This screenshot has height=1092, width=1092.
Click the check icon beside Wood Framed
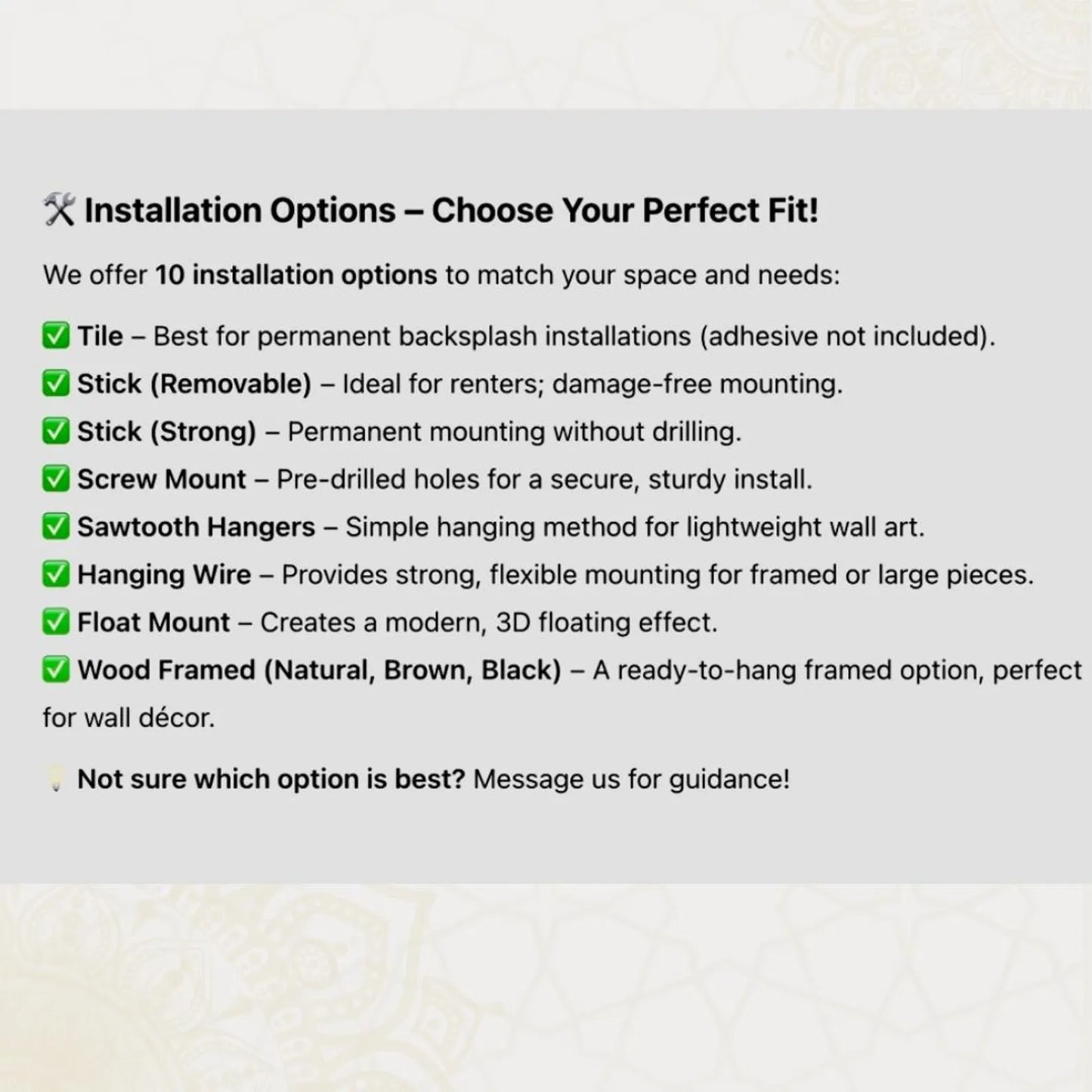[56, 670]
